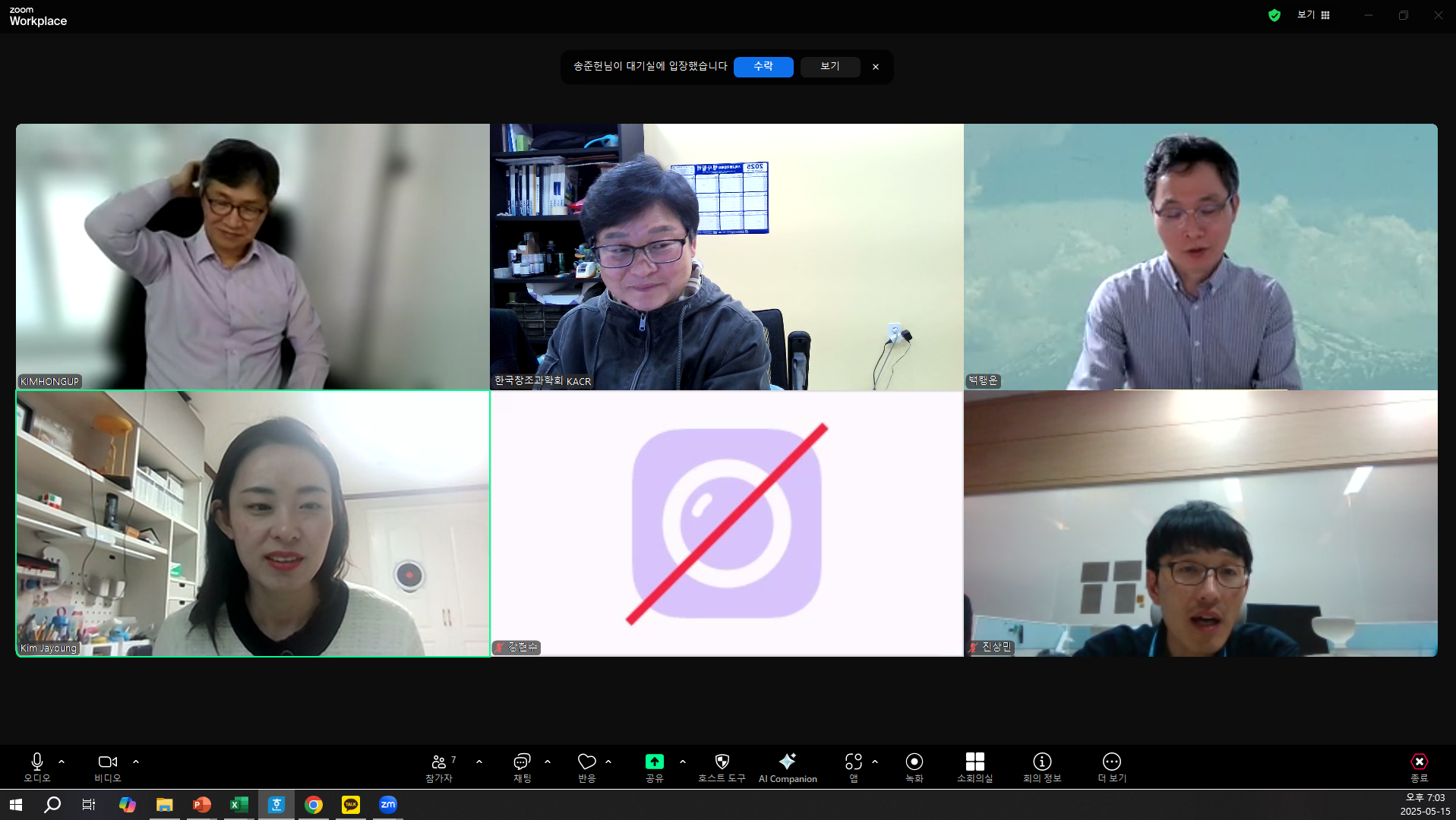This screenshot has width=1456, height=820.
Task: Expand apps options arrow beside 앱
Action: tap(875, 762)
